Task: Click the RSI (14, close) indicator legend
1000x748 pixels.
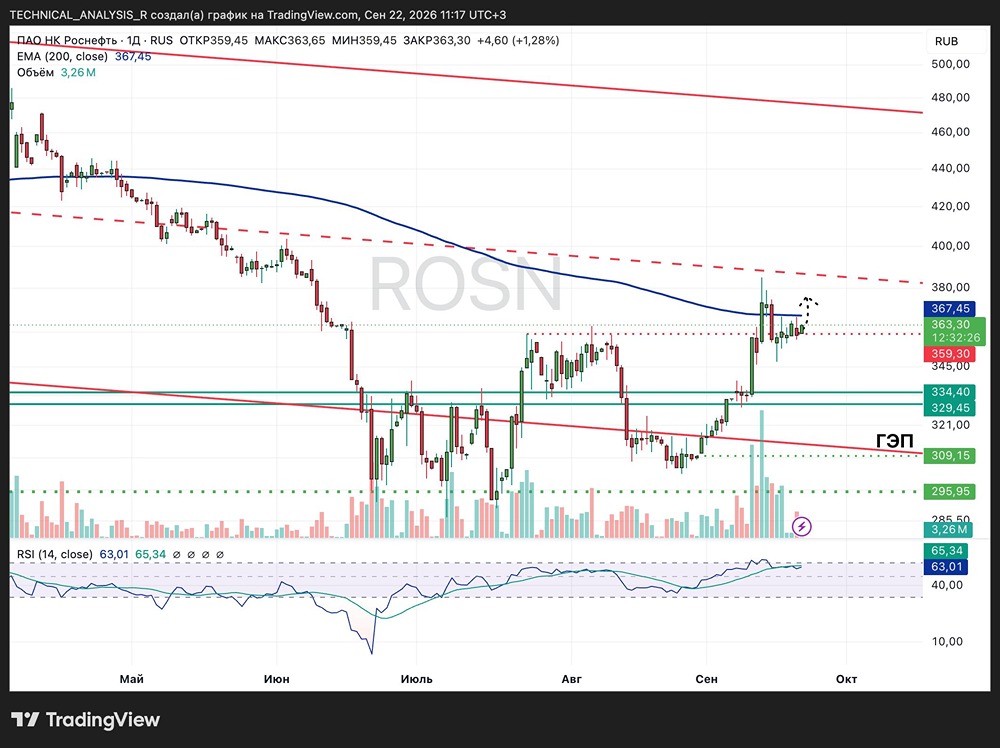Action: [x=55, y=554]
